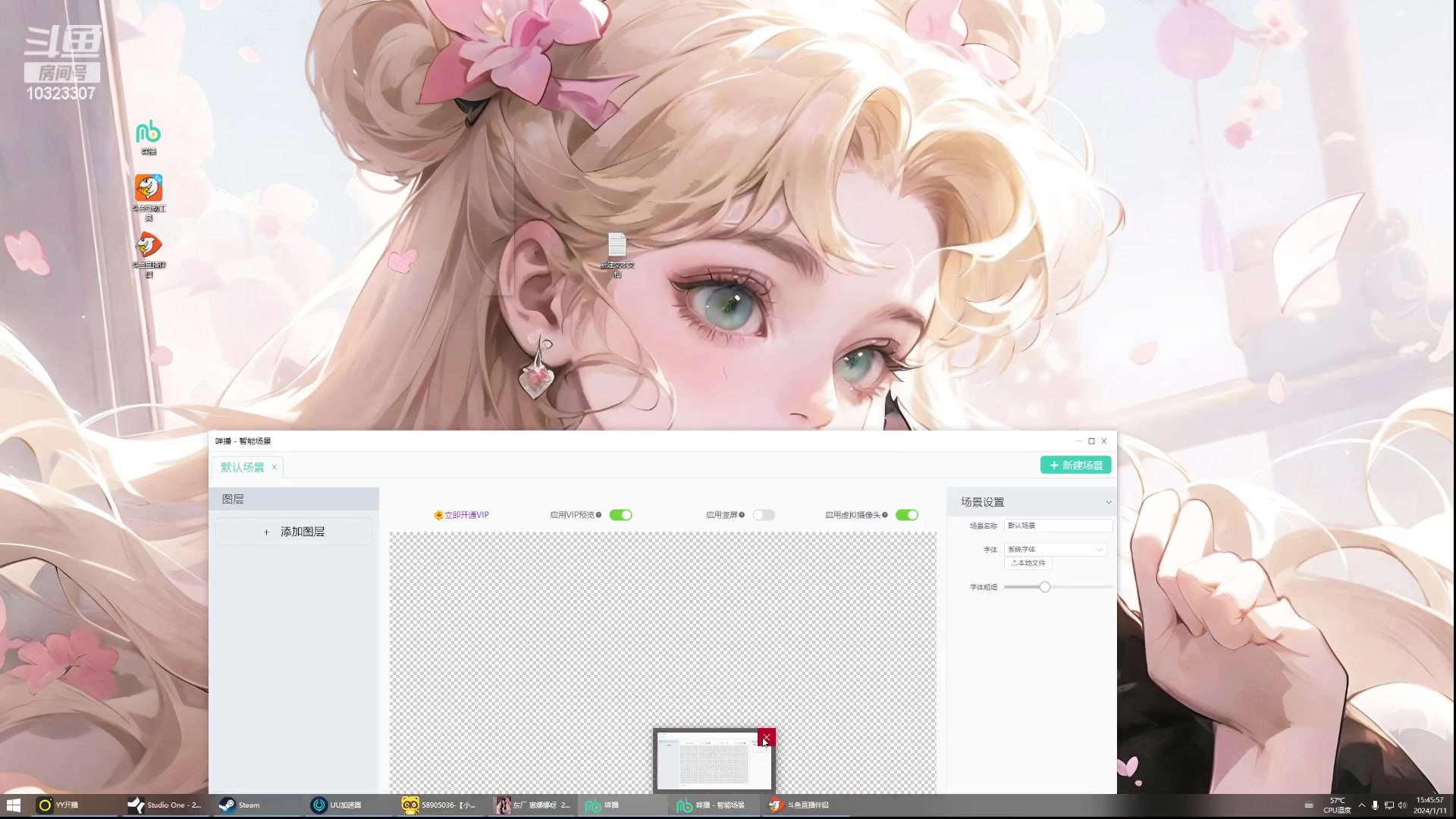Viewport: 1456px width, 819px height.
Task: Click the taskbar window preview thumbnail
Action: click(714, 762)
